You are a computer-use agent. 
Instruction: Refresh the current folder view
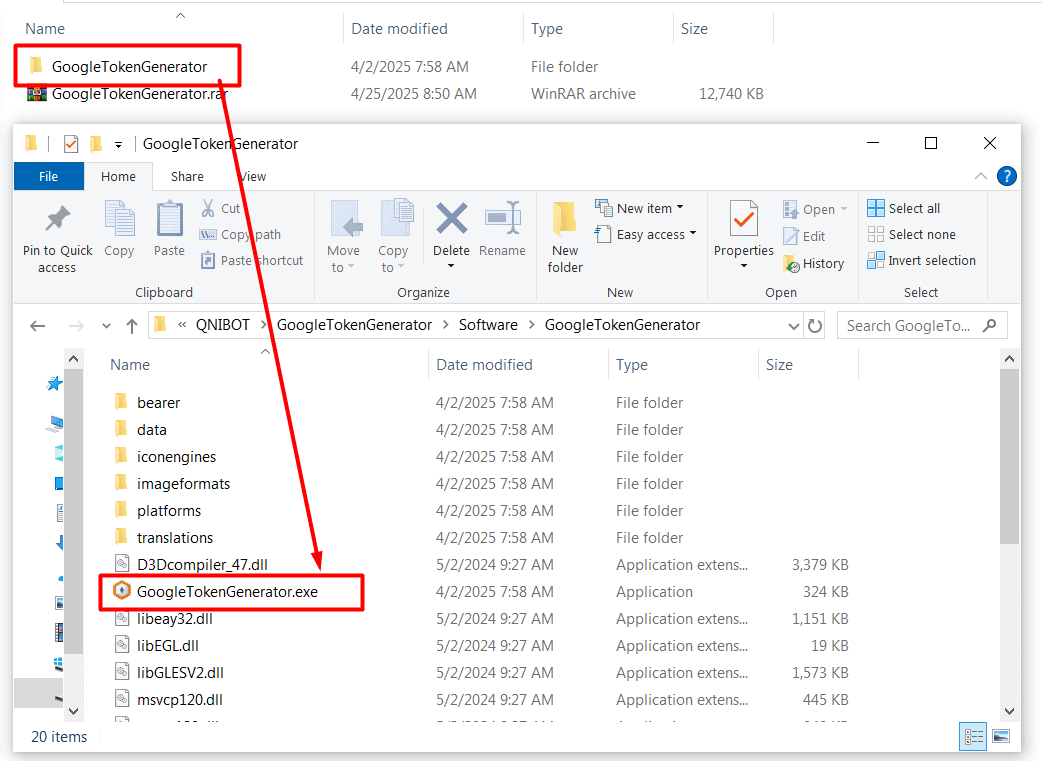815,326
